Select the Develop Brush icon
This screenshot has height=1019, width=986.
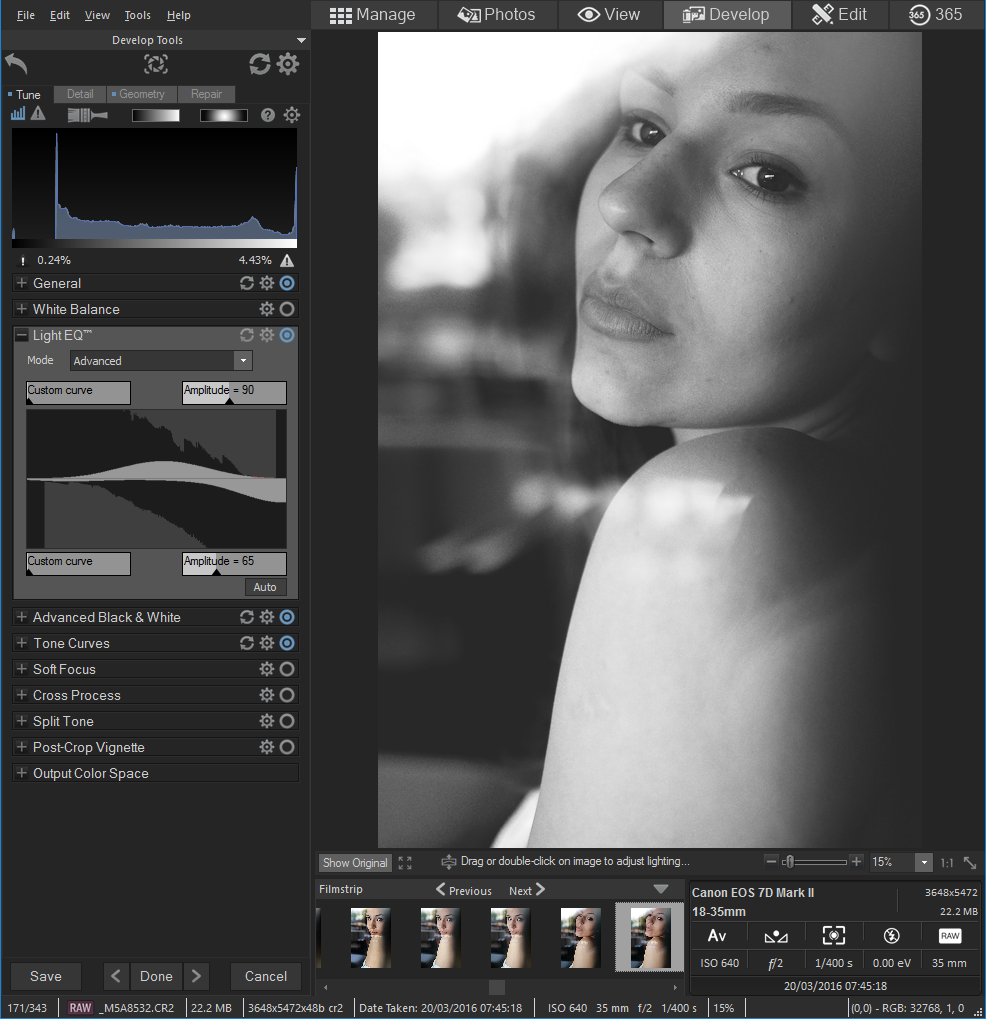pos(88,115)
